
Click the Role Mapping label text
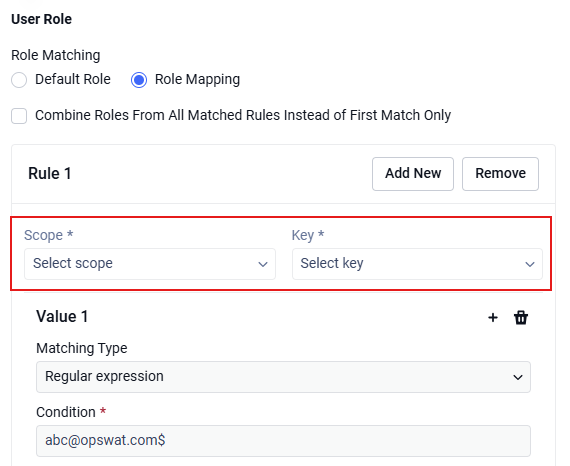(197, 80)
